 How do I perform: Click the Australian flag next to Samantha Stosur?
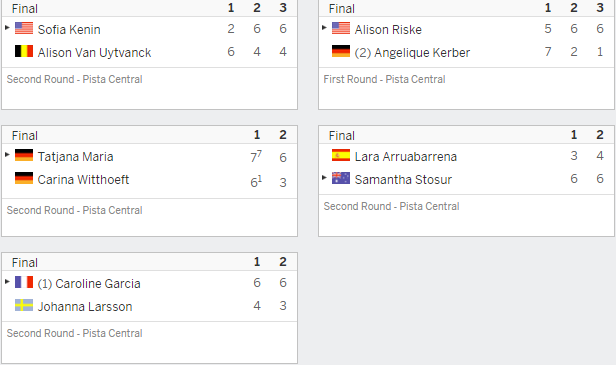tap(341, 178)
